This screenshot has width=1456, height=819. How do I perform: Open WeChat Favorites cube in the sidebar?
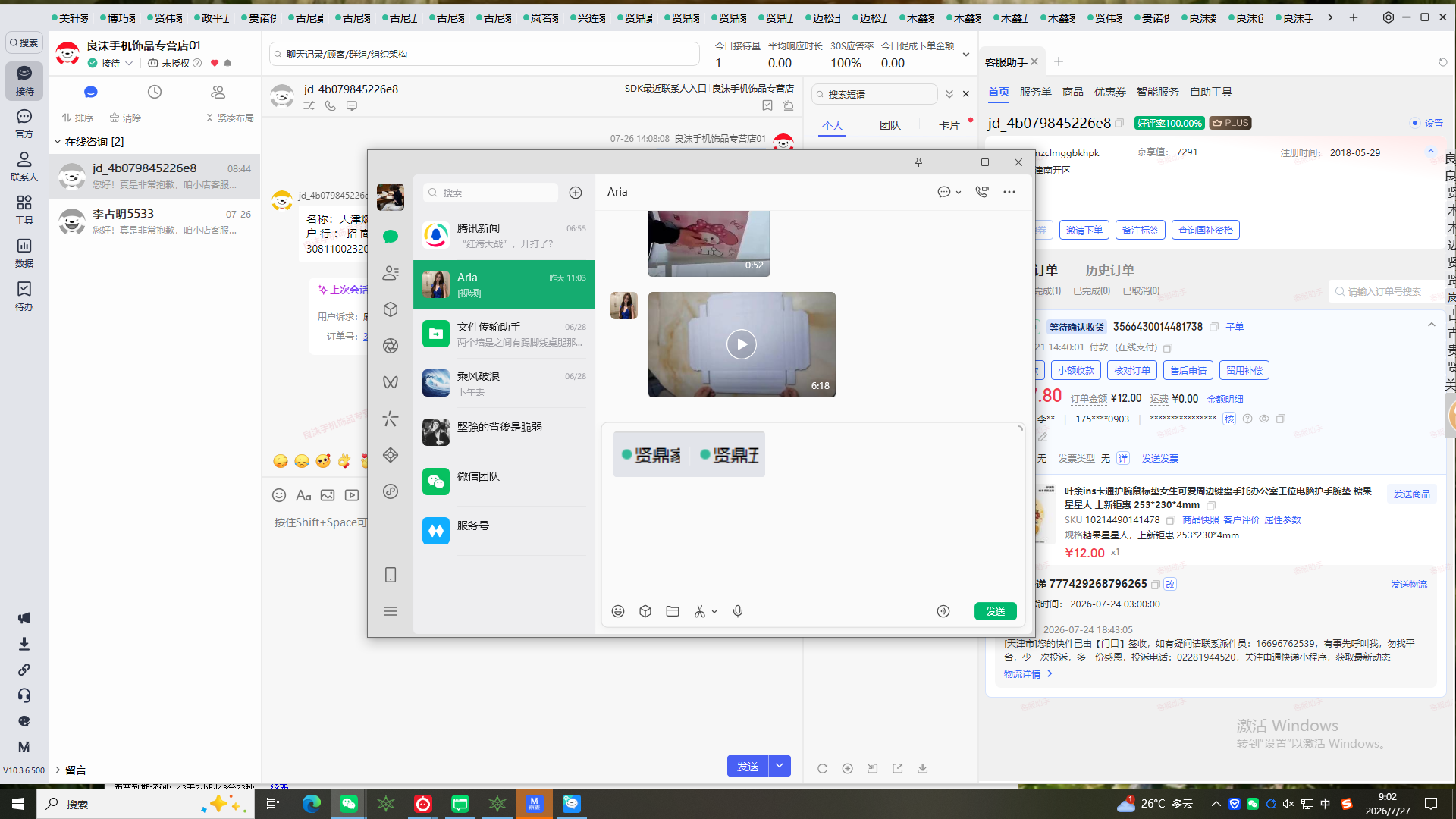click(x=391, y=309)
